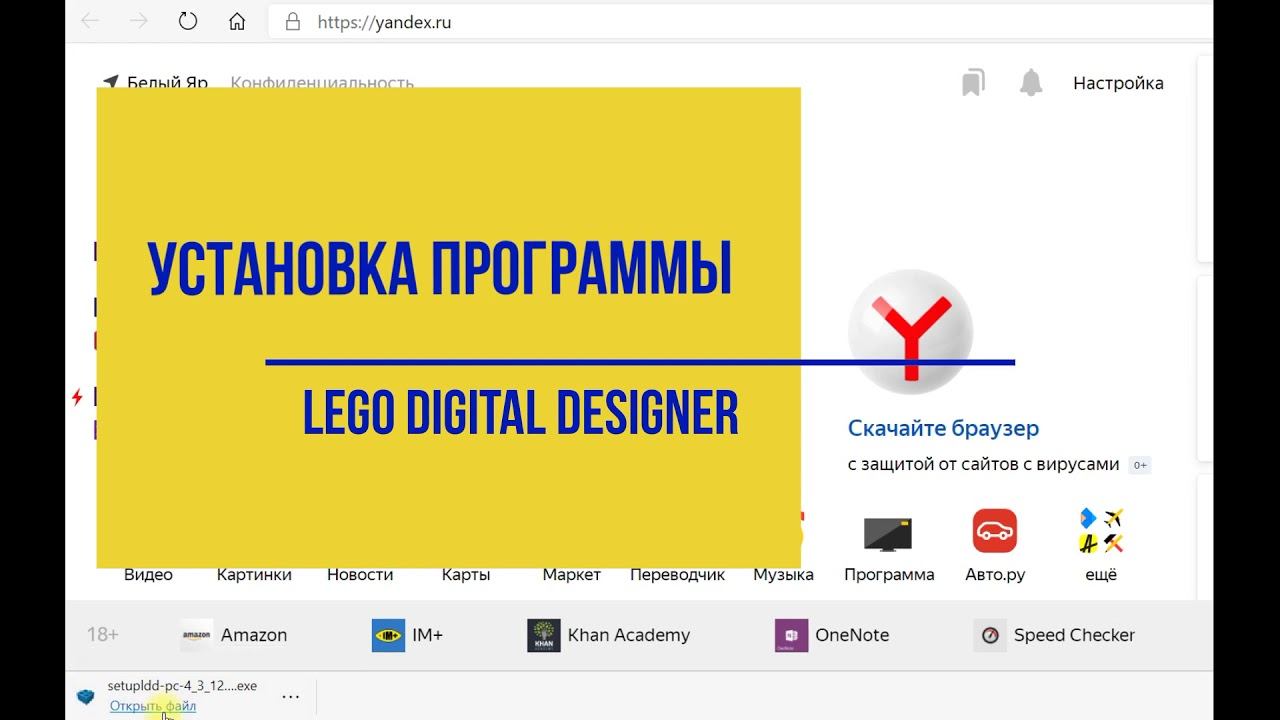The height and width of the screenshot is (720, 1280).
Task: Open the Speed Checker shortcut label
Action: click(x=1074, y=635)
